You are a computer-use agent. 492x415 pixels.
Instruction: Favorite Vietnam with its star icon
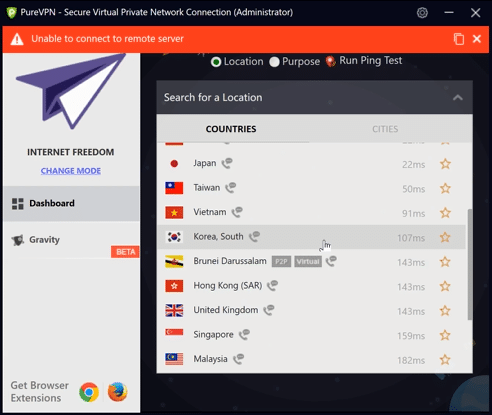(x=445, y=213)
